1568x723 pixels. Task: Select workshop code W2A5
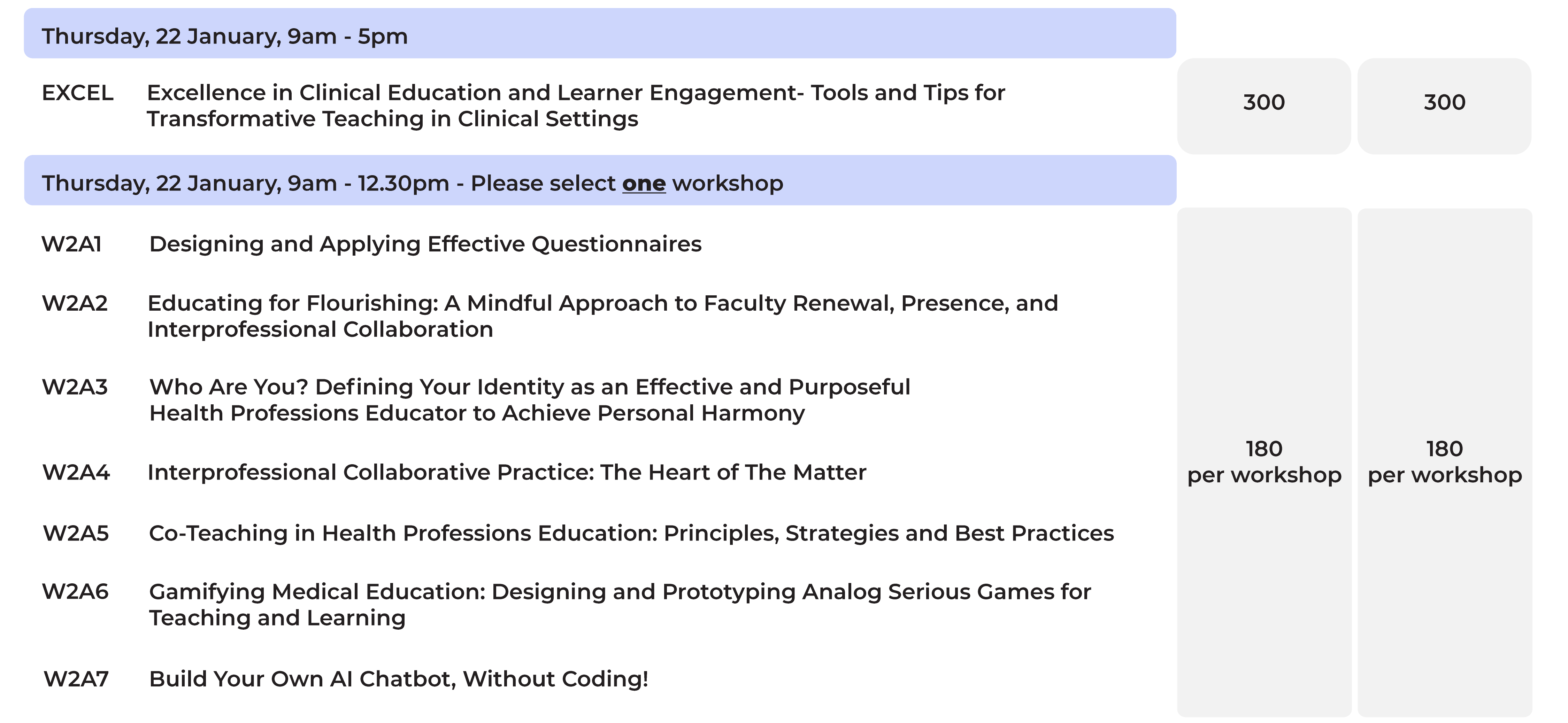click(76, 533)
